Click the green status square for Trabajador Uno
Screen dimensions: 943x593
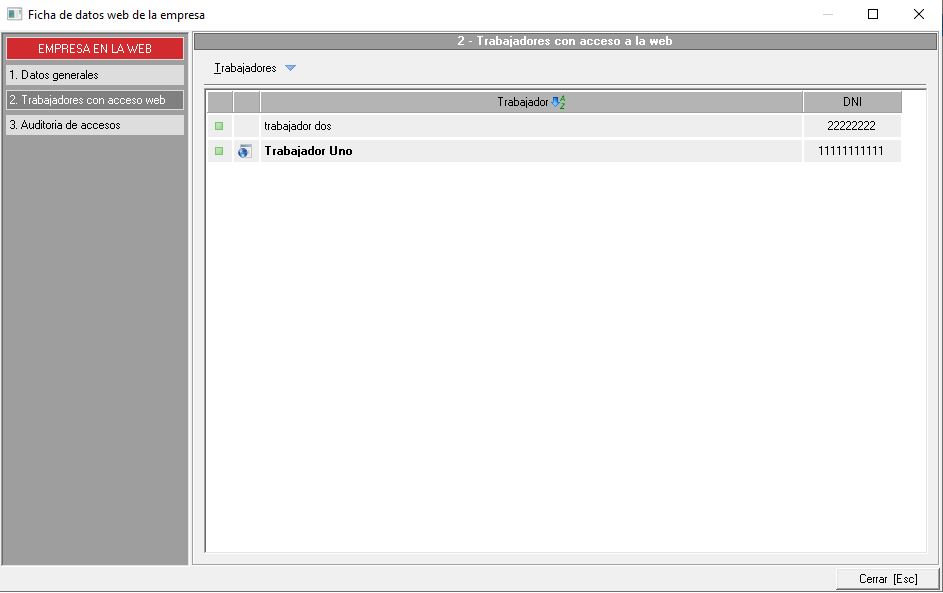[219, 151]
